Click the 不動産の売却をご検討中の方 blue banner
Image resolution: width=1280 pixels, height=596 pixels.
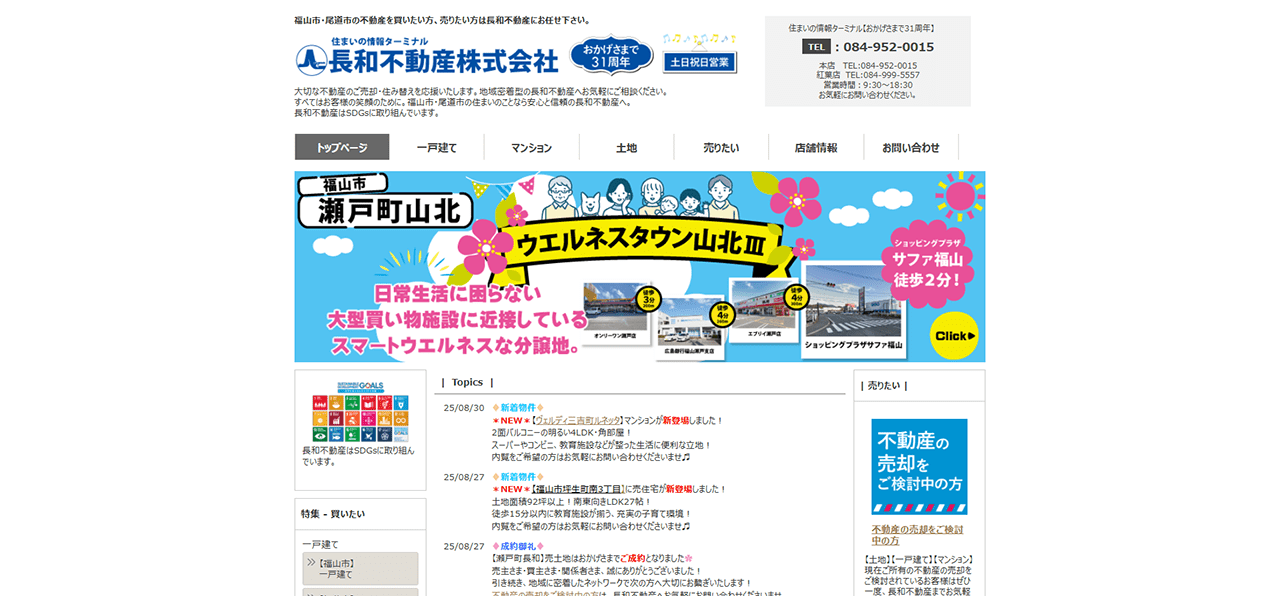919,466
